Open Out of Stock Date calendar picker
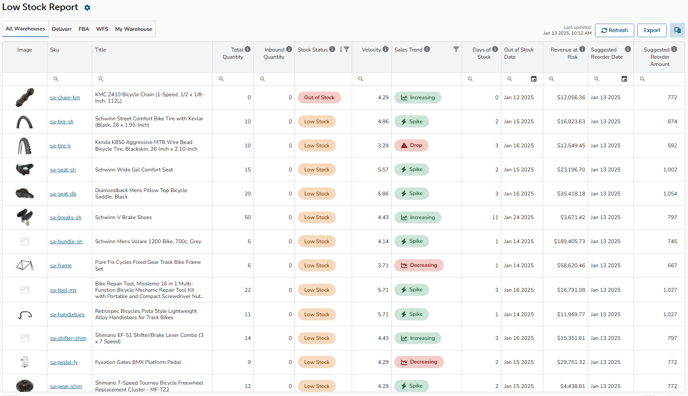Screen dimensions: 688x396 (534, 79)
